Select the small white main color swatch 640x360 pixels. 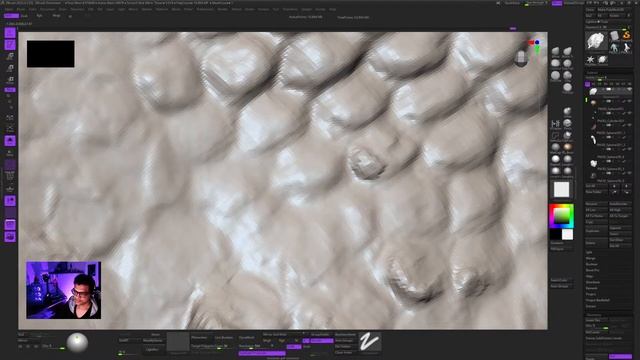[567, 234]
